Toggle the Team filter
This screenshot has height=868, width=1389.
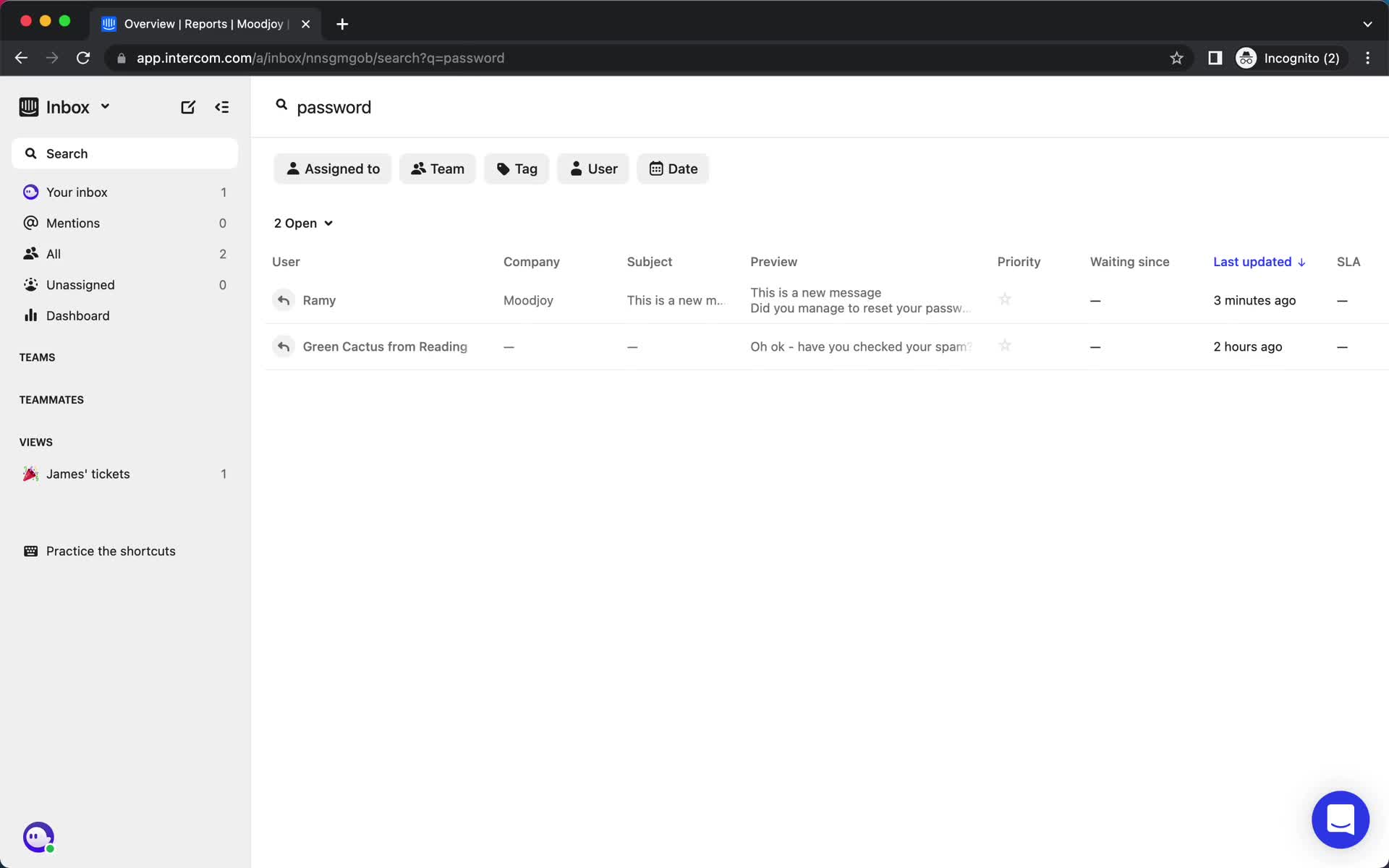[437, 168]
